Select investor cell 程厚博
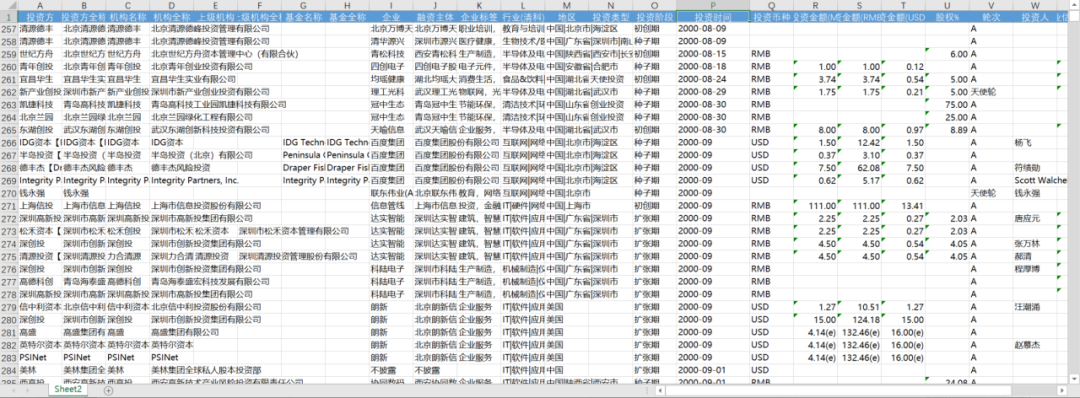Viewport: 1080px width, 398px height. click(1035, 269)
